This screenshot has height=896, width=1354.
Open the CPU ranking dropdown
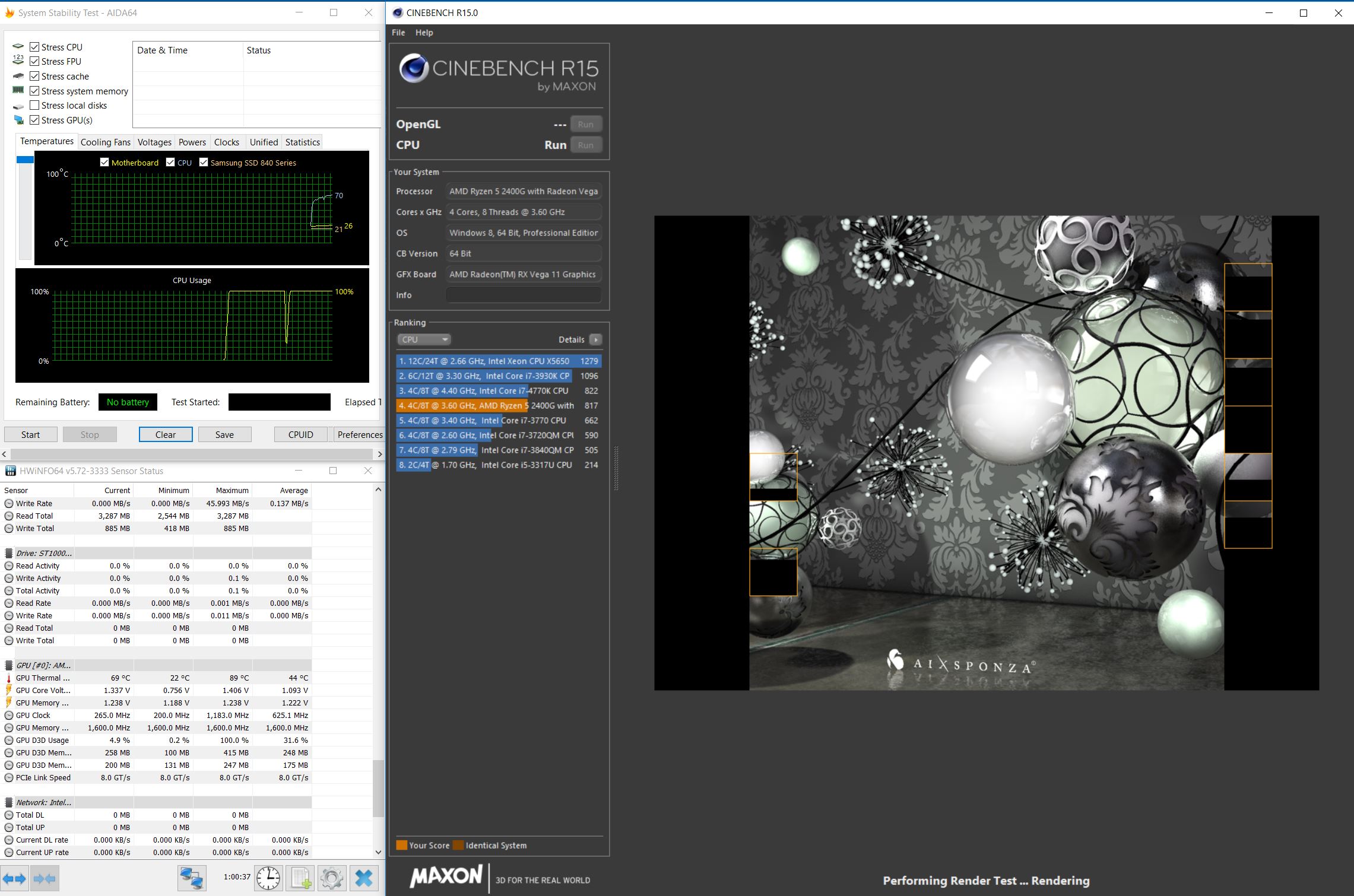pos(424,339)
